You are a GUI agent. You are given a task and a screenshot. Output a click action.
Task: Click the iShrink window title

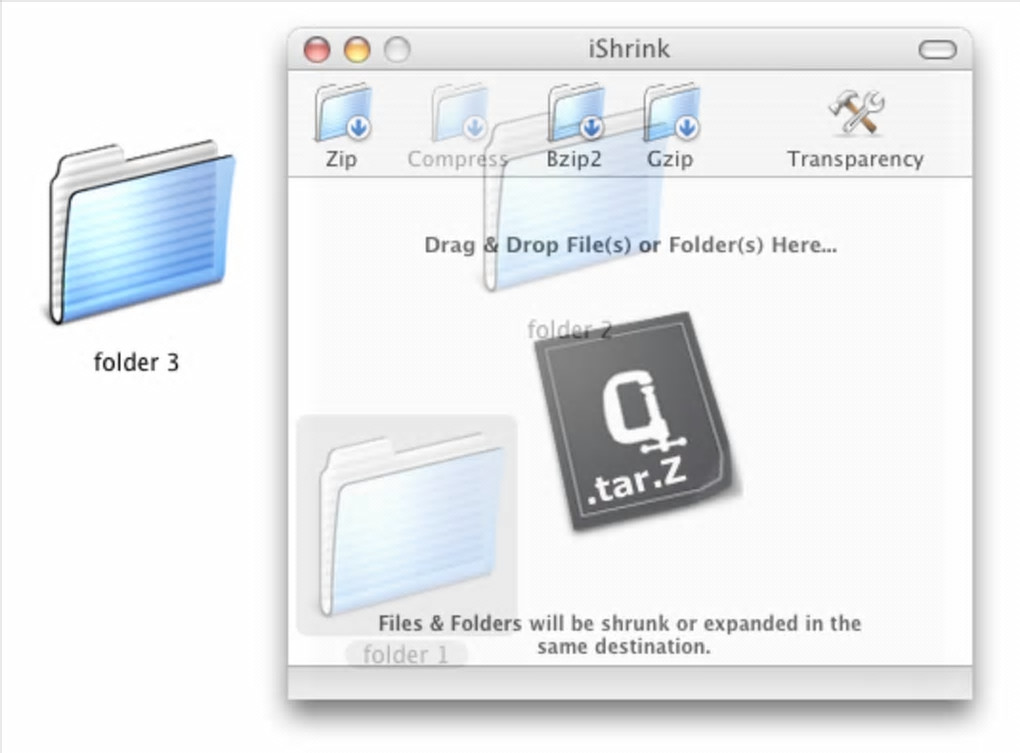(629, 49)
